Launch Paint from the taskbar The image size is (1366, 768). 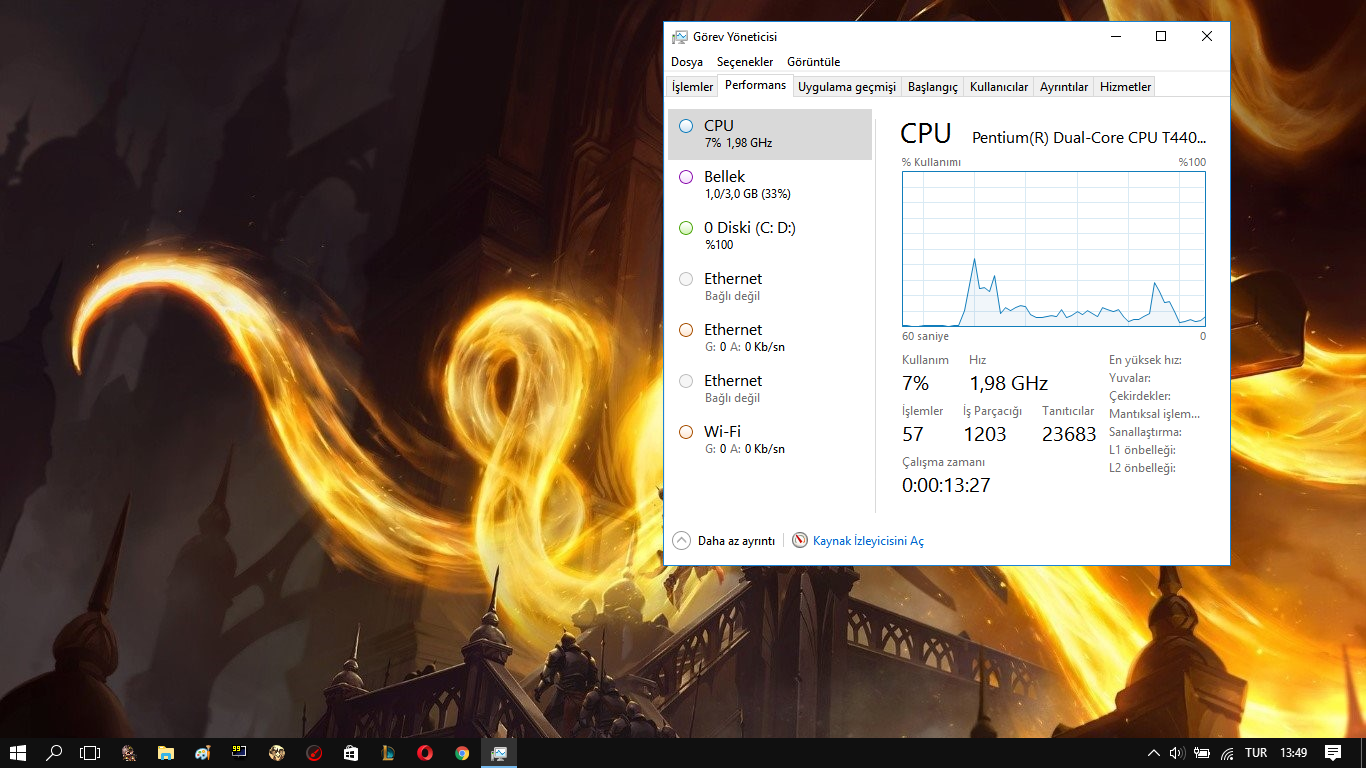click(203, 753)
